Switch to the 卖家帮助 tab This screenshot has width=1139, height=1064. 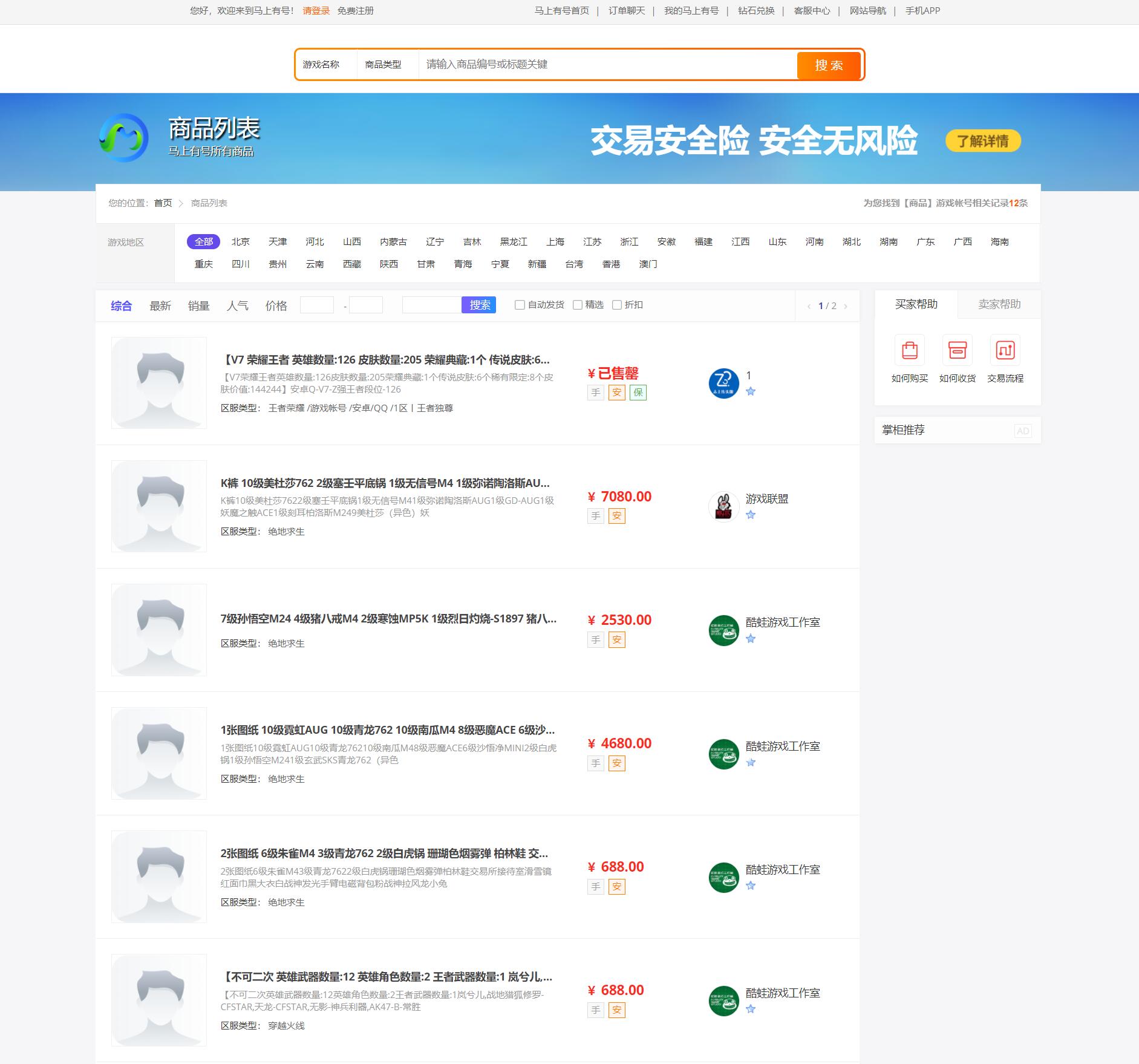point(999,304)
